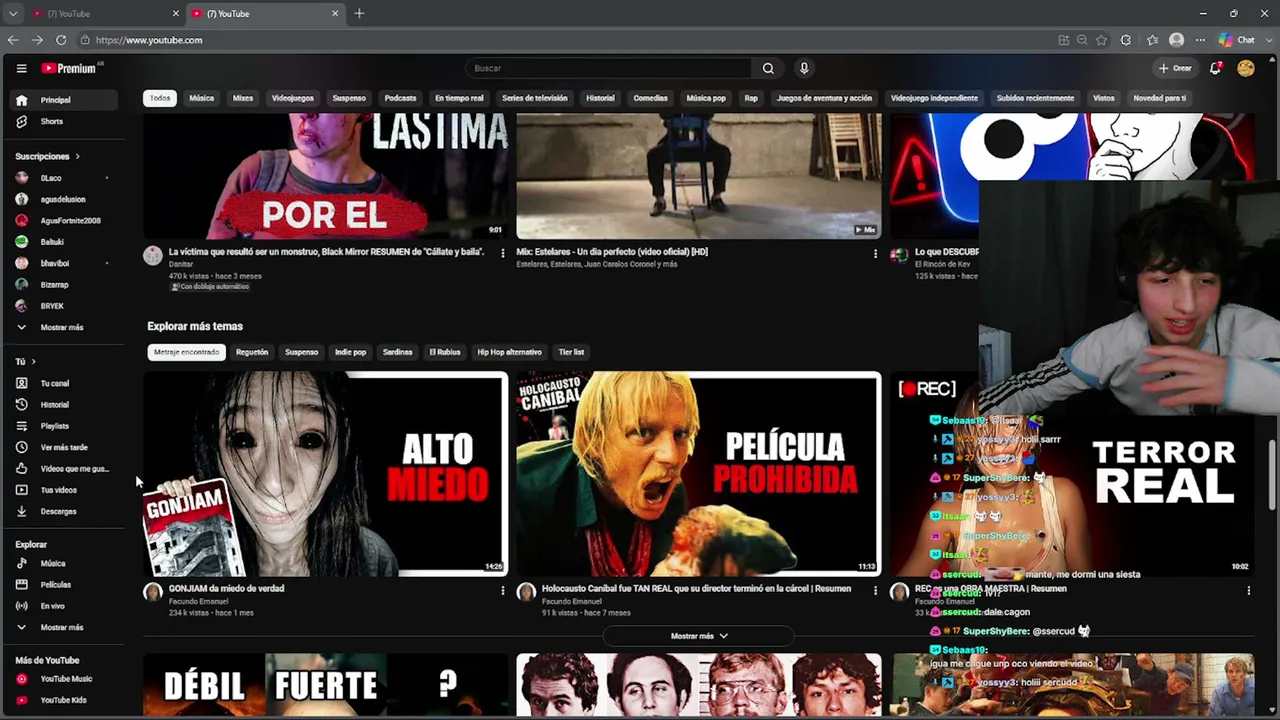Viewport: 1280px width, 720px height.
Task: Expand Copilot Chat dropdown arrow
Action: 1269,40
